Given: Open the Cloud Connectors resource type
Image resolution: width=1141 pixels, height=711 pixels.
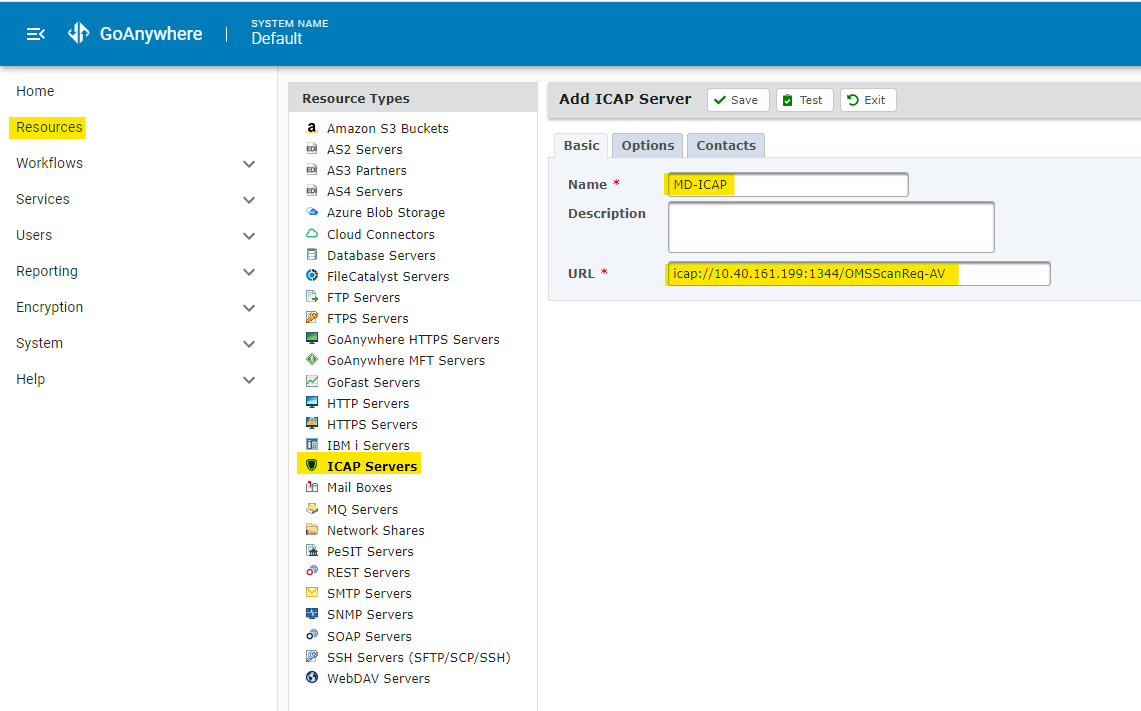Looking at the screenshot, I should point(381,234).
